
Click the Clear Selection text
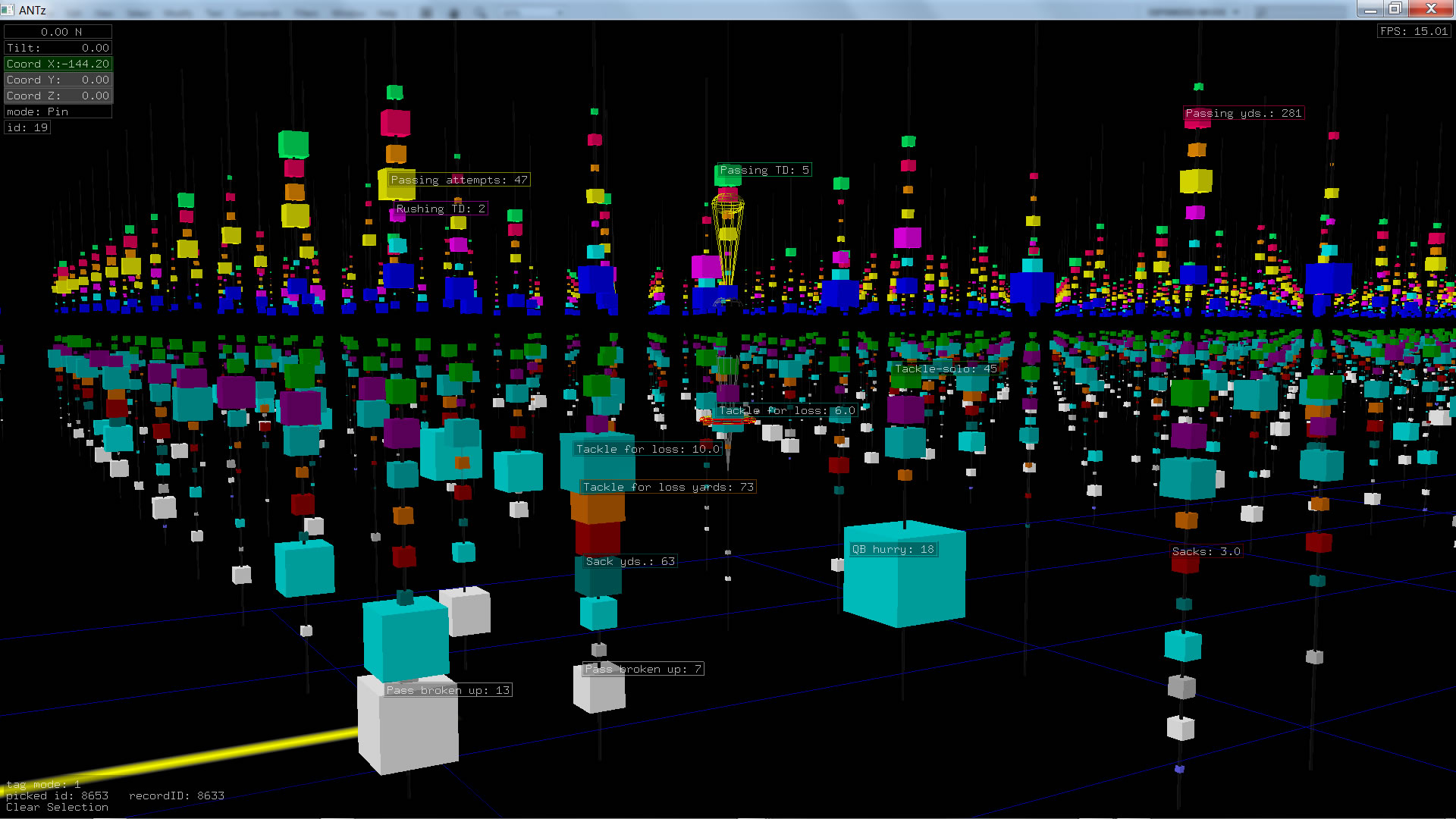[57, 807]
